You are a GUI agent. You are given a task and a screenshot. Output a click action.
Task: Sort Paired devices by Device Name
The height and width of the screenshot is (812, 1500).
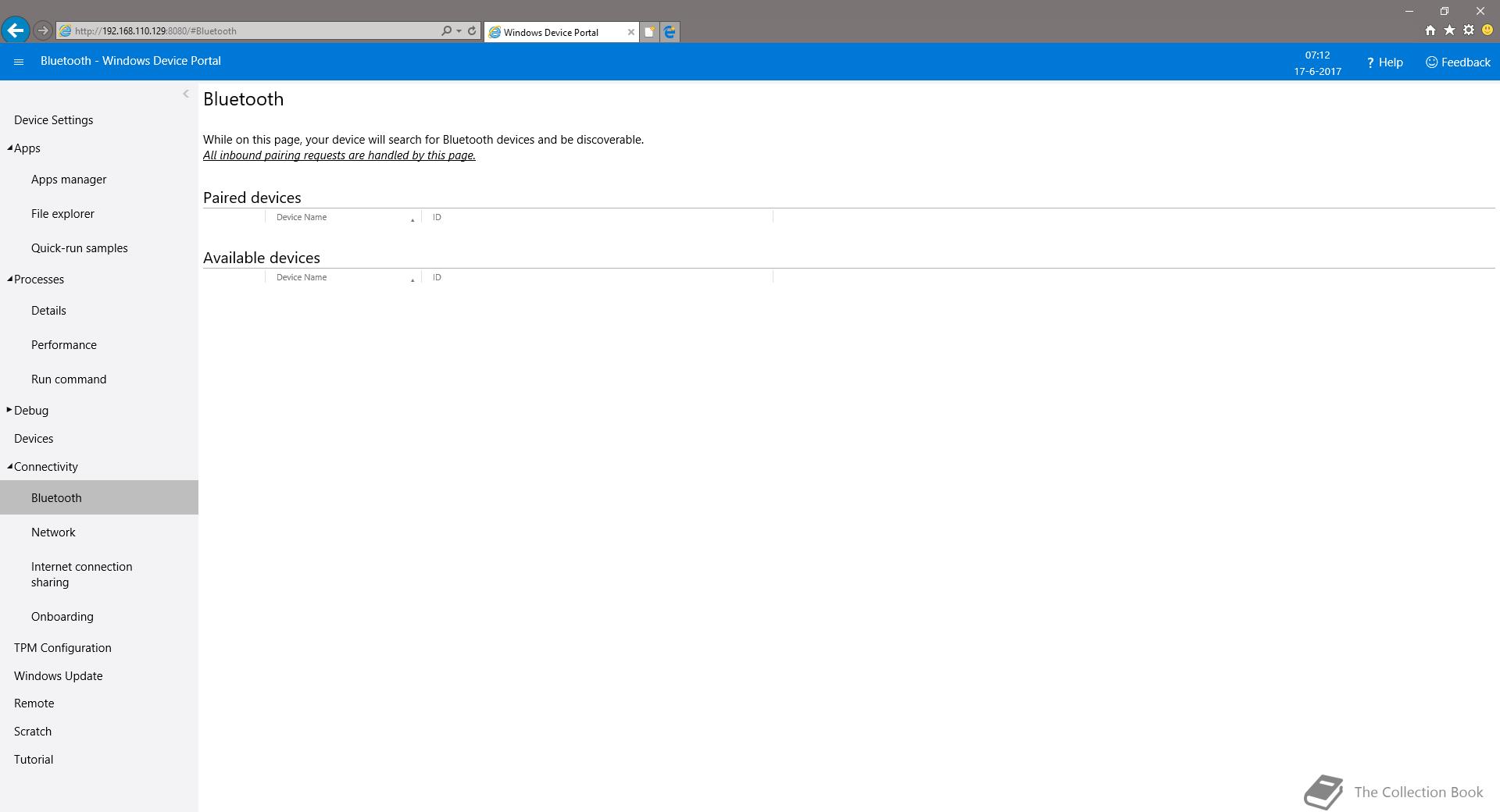point(343,217)
